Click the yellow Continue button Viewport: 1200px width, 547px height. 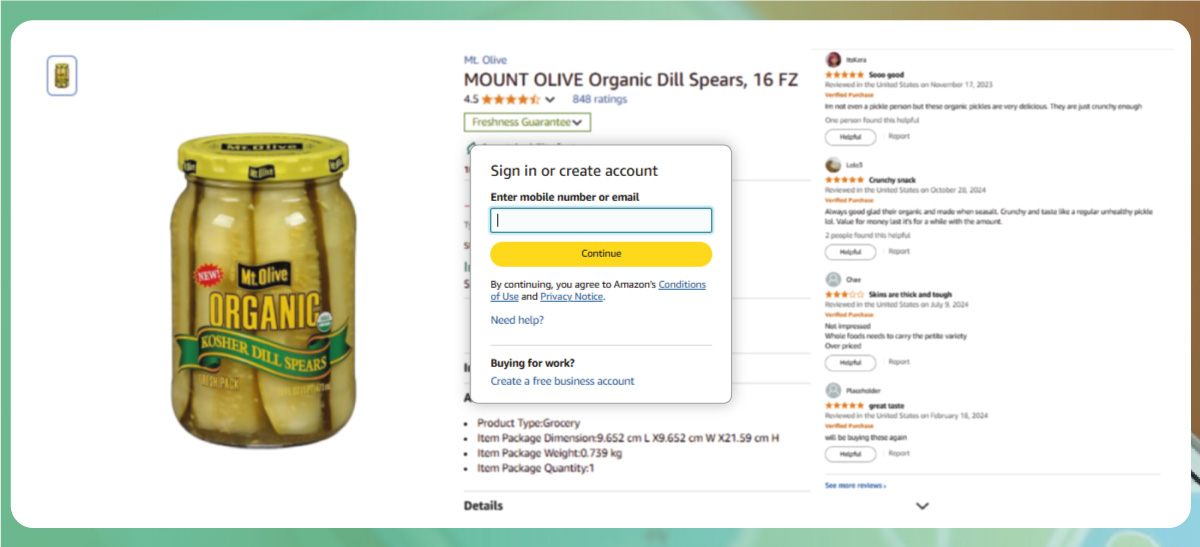click(601, 254)
